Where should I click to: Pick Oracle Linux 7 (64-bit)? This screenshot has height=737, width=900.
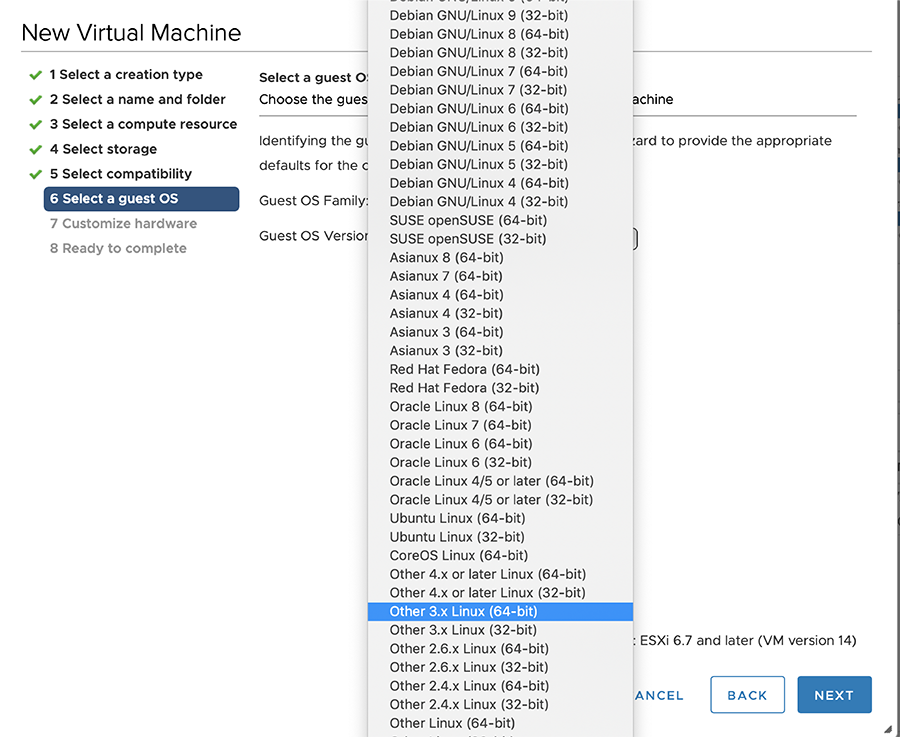point(500,425)
